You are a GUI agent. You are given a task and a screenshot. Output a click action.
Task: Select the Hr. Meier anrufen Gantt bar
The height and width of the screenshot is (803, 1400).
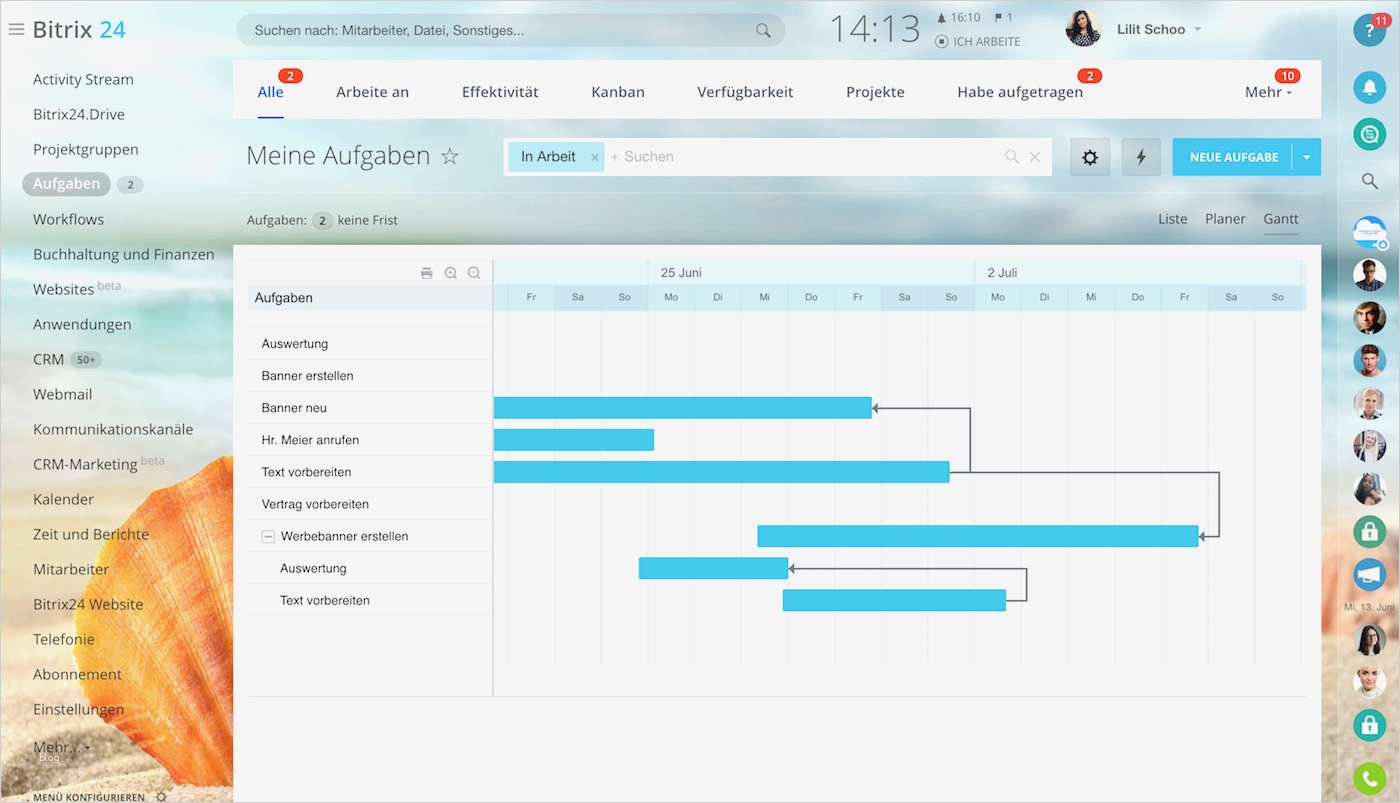pos(574,440)
